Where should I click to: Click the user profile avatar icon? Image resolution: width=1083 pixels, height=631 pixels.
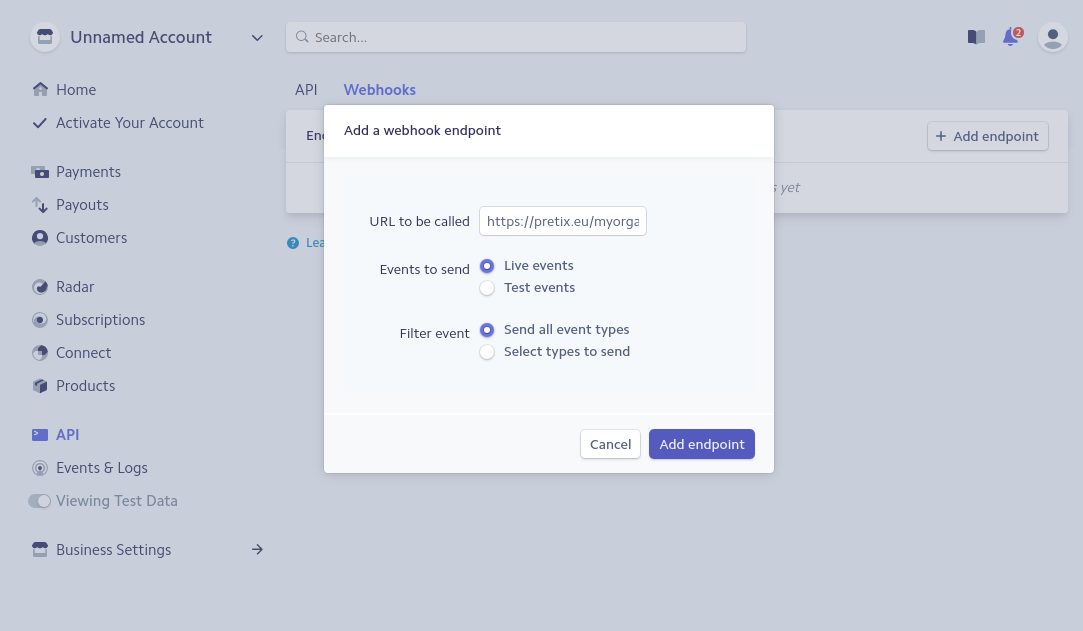tap(1052, 37)
